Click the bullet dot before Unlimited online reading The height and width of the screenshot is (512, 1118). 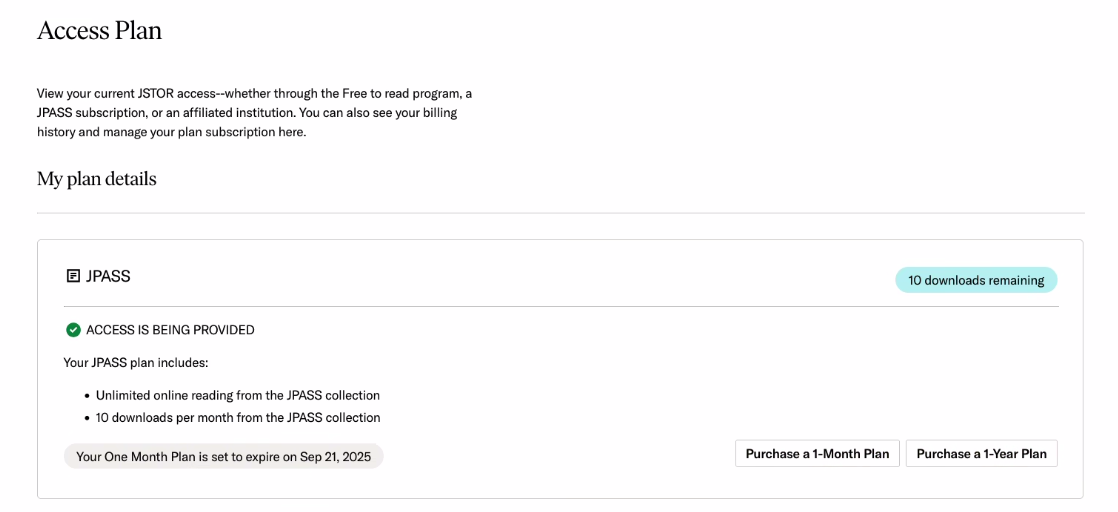(x=87, y=396)
